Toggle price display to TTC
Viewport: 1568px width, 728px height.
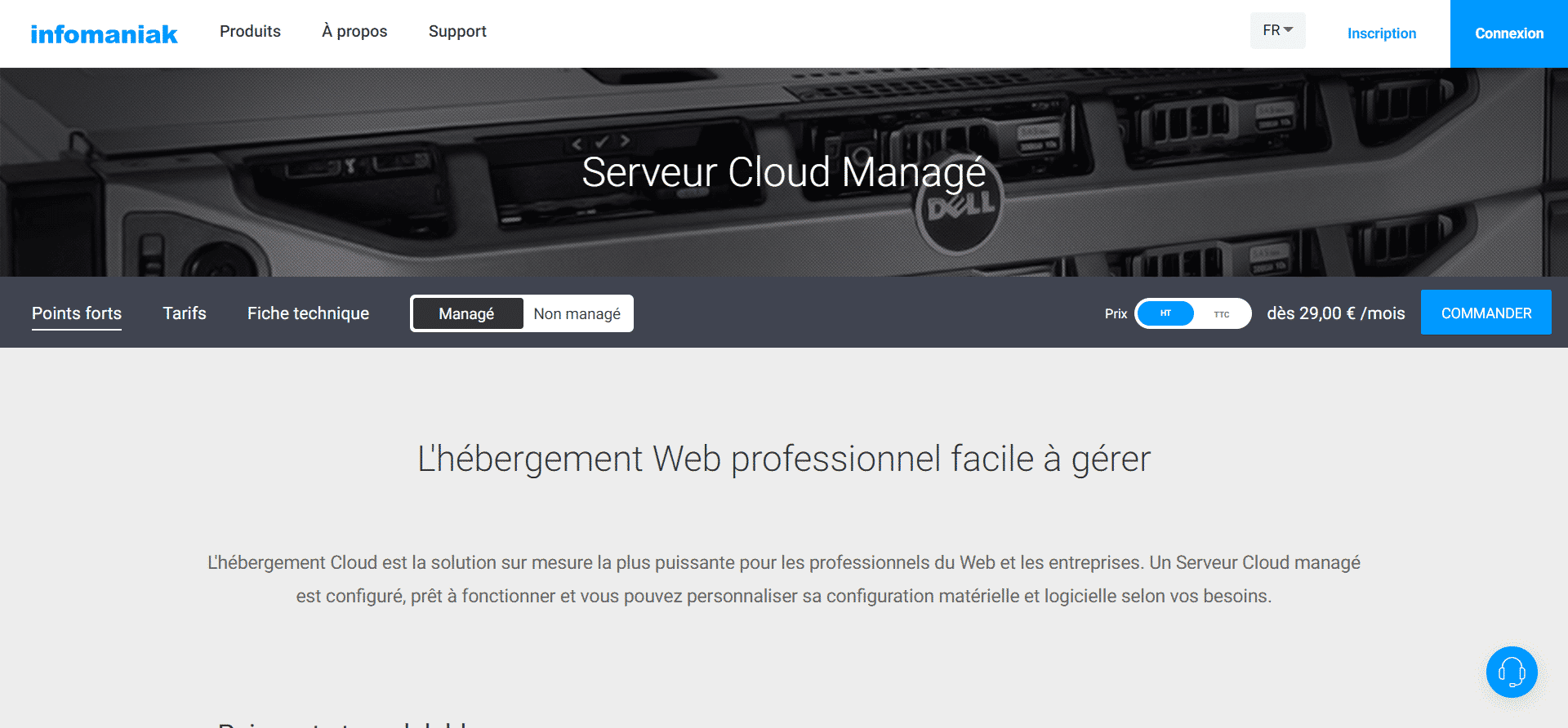[1221, 314]
